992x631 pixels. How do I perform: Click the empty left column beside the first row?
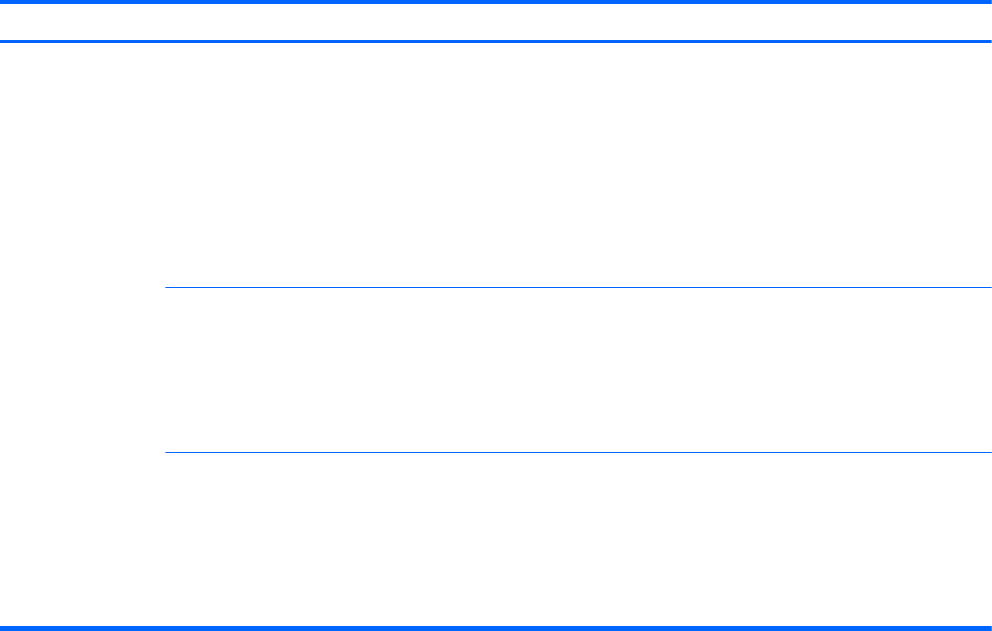[x=82, y=165]
